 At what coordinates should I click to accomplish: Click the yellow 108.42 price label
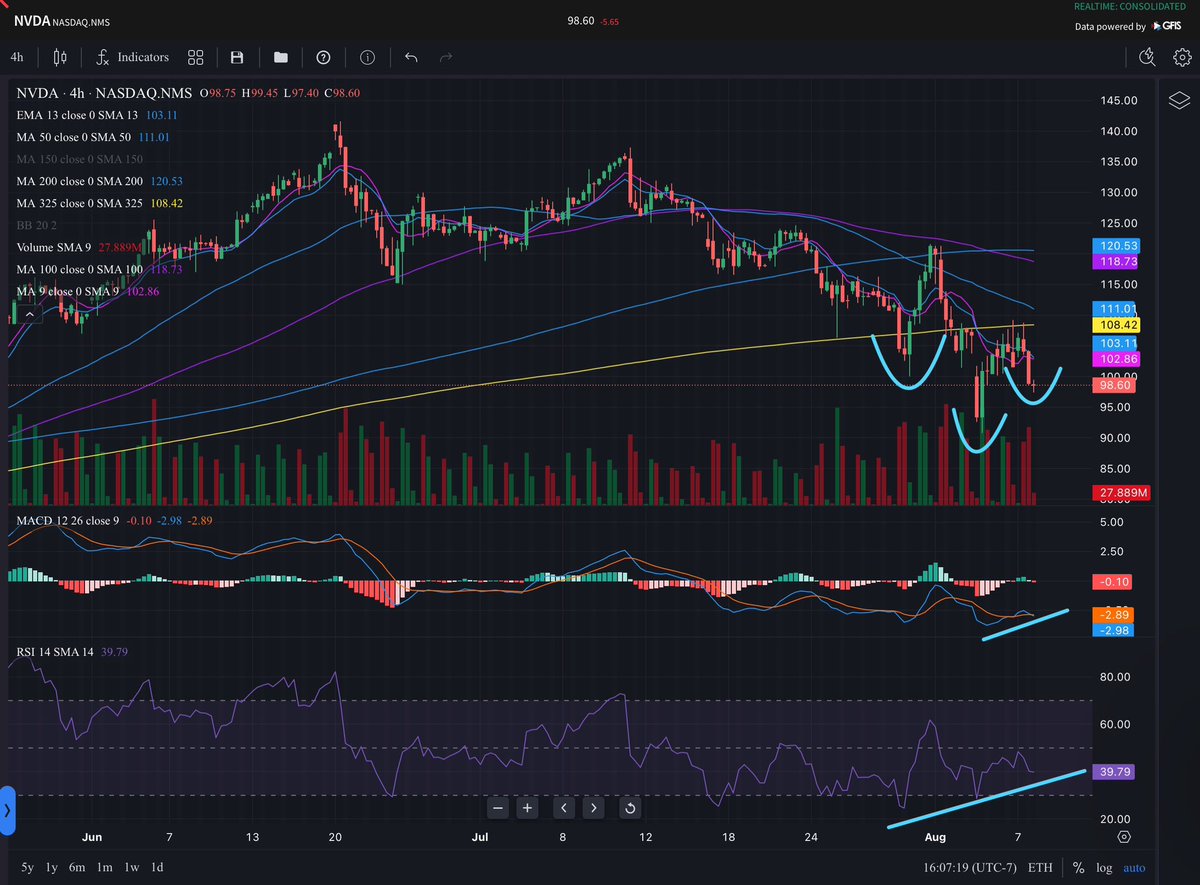coord(1118,325)
